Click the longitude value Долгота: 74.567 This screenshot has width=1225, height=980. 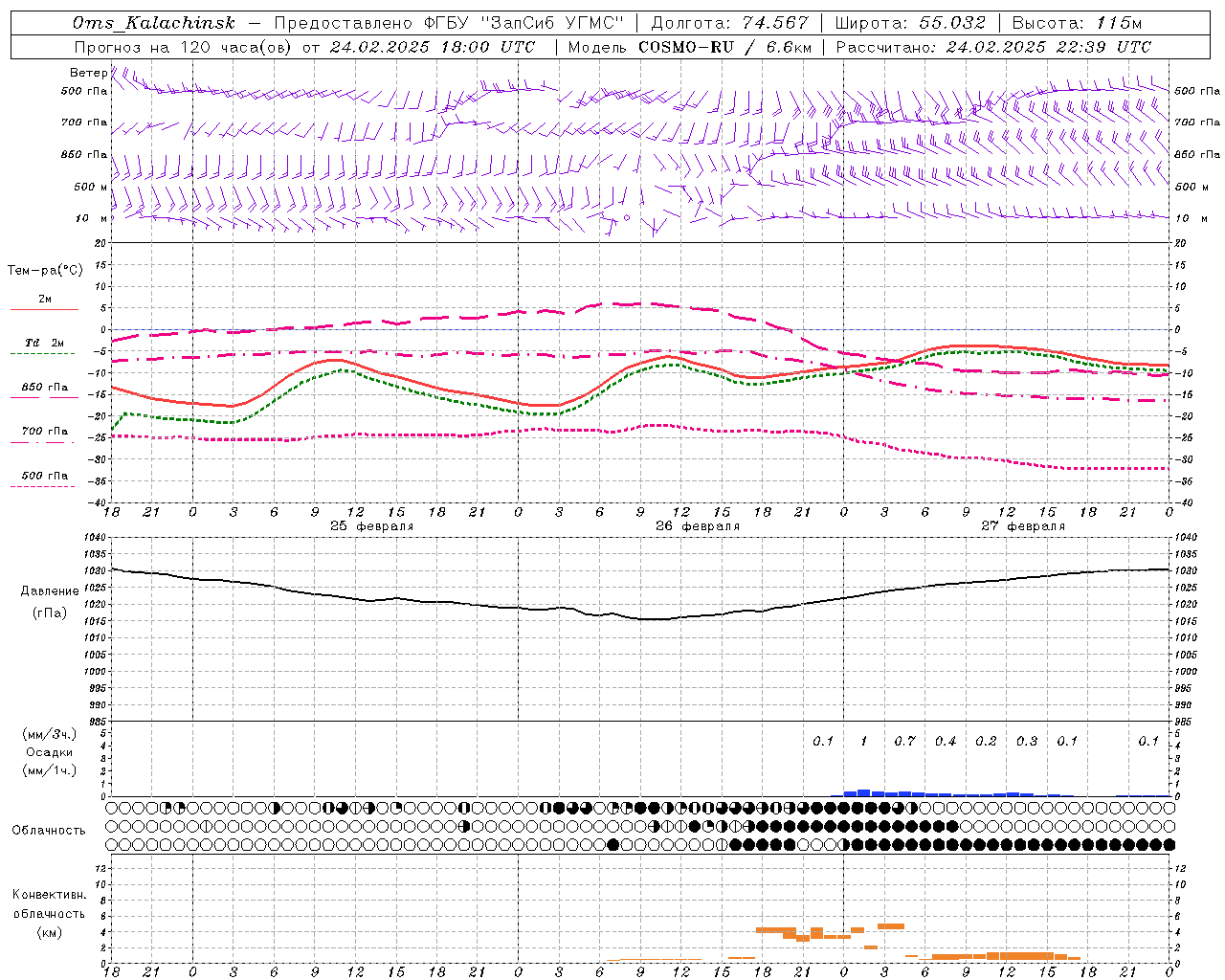point(729,23)
